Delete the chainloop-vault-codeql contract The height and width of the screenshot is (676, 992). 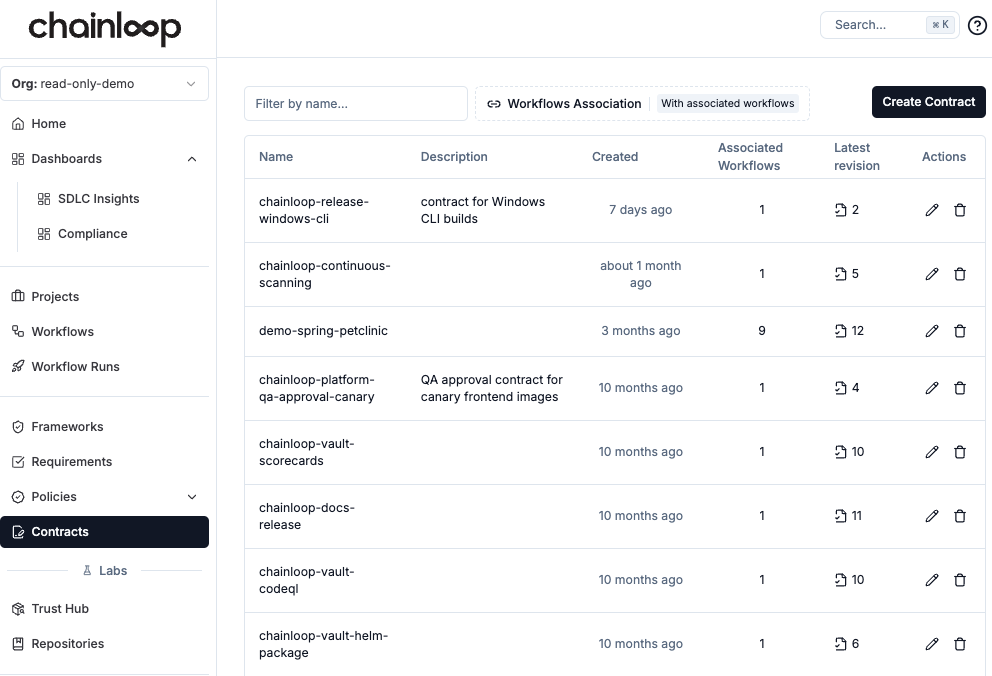coord(960,580)
